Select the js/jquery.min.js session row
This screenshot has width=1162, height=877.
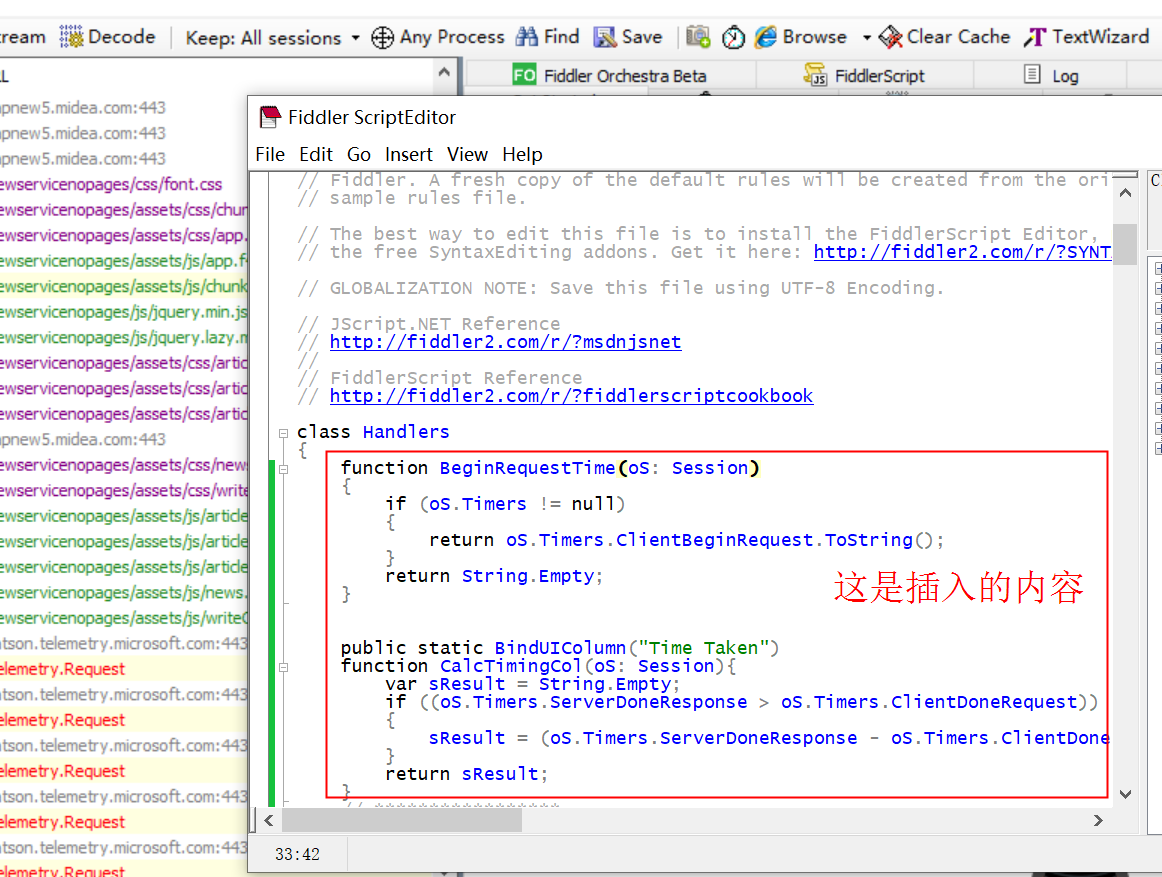124,312
